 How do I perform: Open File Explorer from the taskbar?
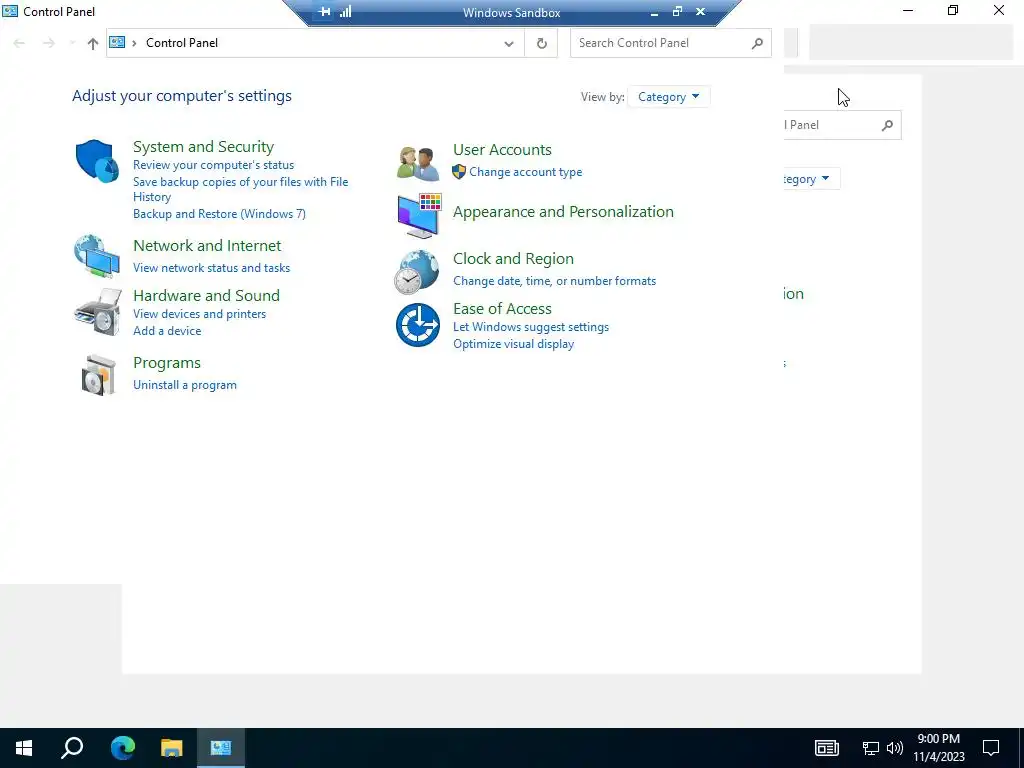pos(172,748)
